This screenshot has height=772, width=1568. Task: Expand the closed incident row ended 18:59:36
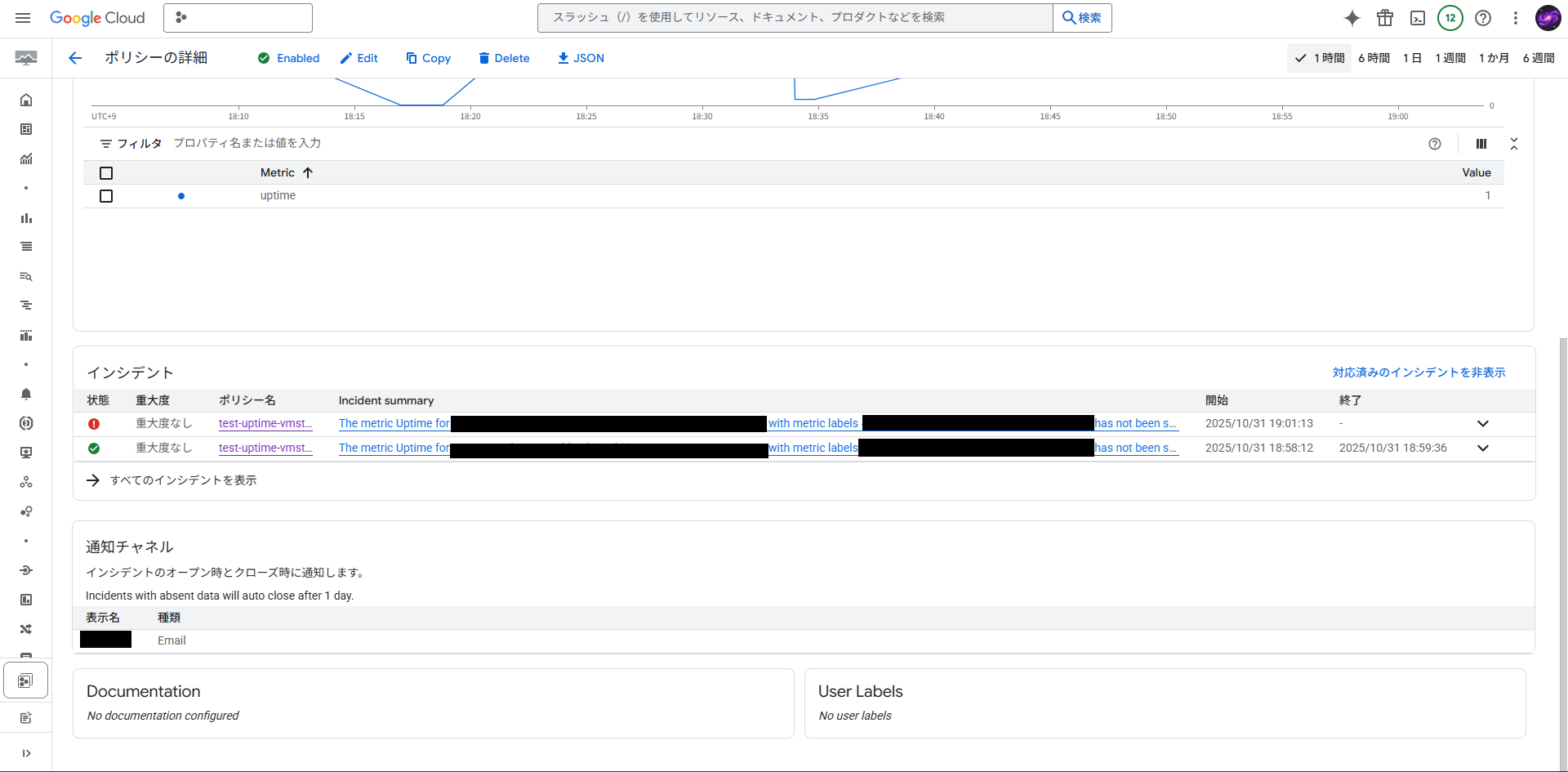click(1483, 448)
